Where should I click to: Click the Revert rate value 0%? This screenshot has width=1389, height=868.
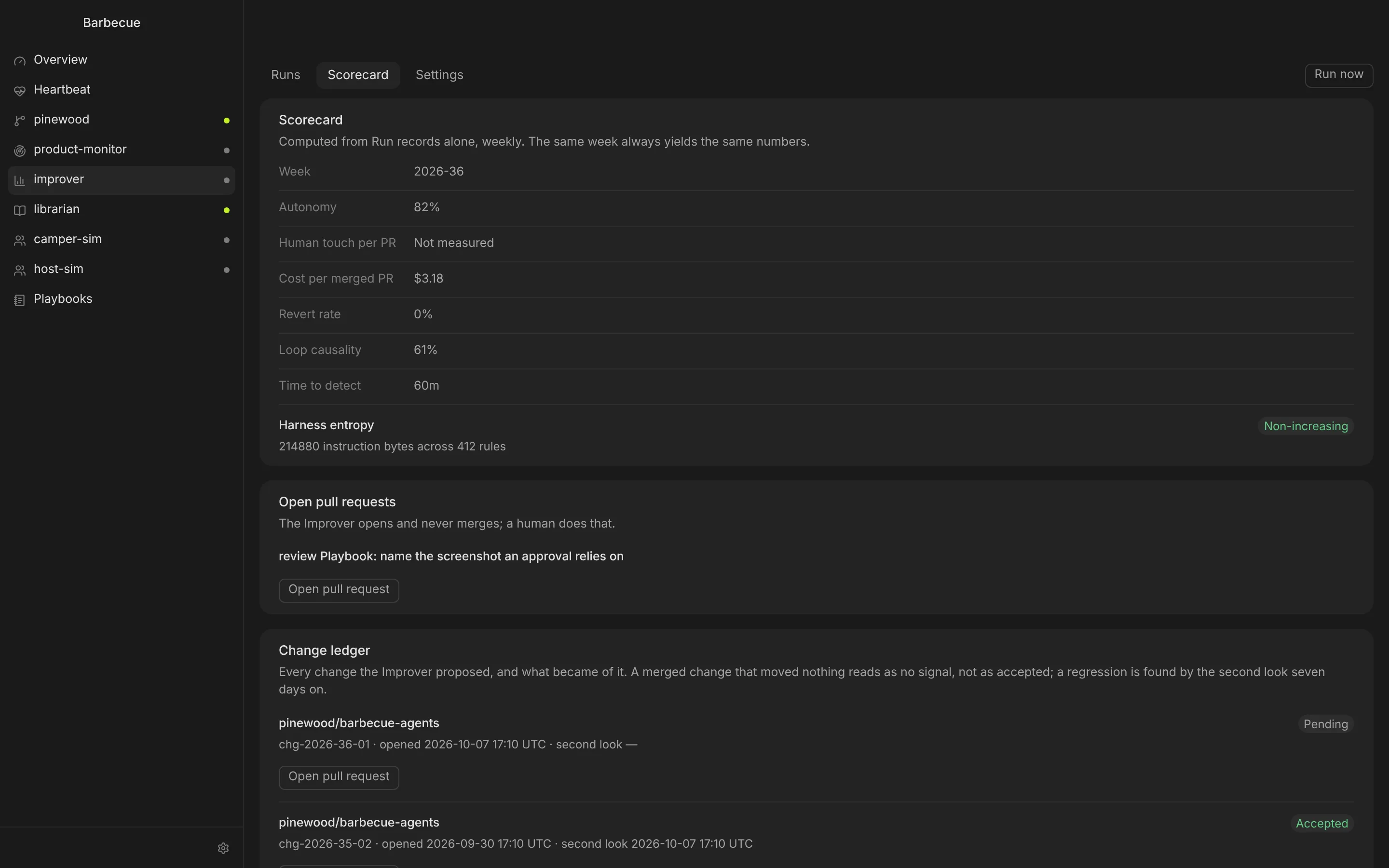click(x=423, y=314)
